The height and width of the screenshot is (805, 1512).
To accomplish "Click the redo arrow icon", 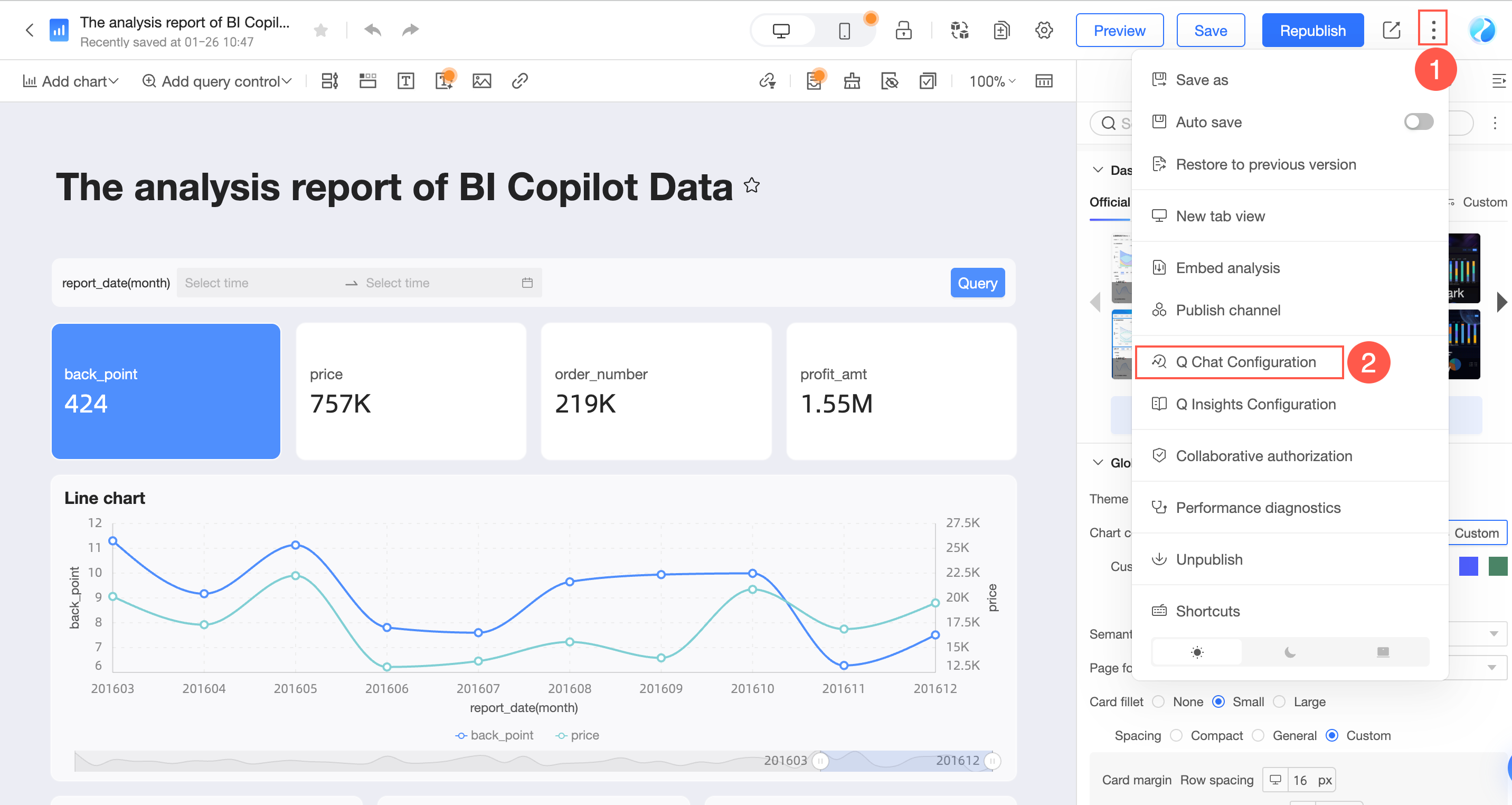I will (x=410, y=30).
